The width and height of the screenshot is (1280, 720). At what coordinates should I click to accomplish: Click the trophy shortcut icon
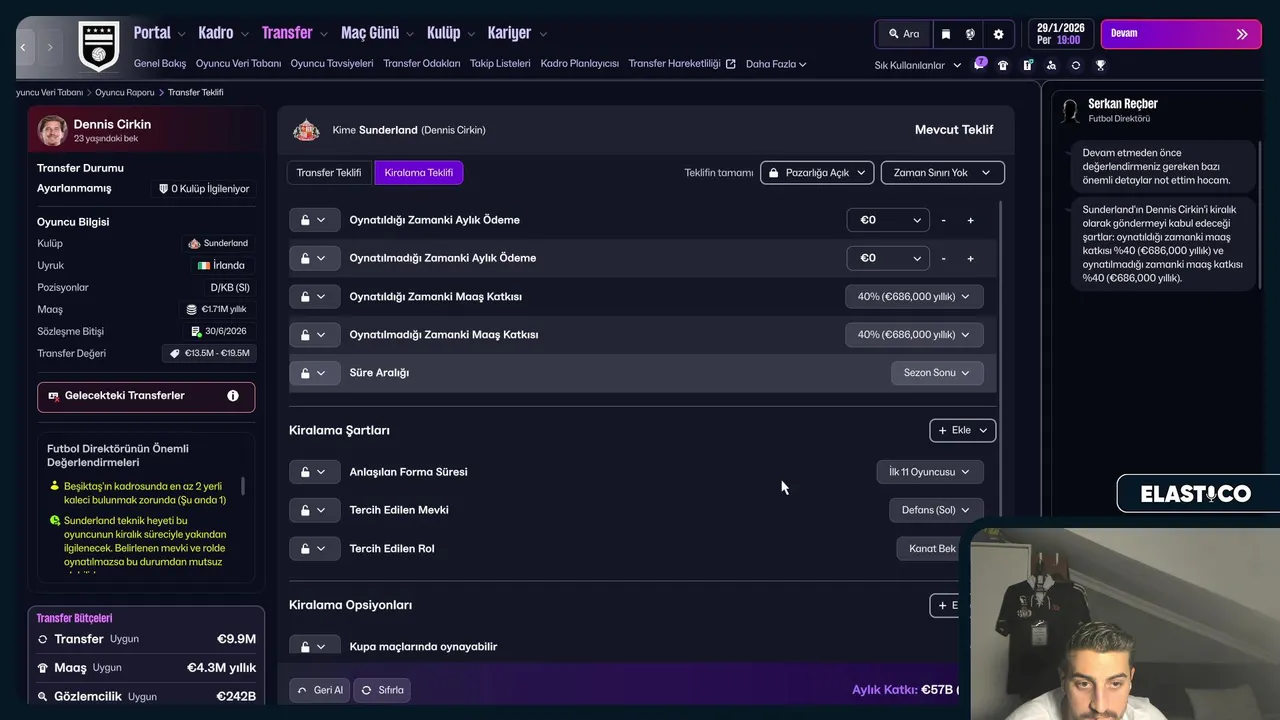[1100, 65]
